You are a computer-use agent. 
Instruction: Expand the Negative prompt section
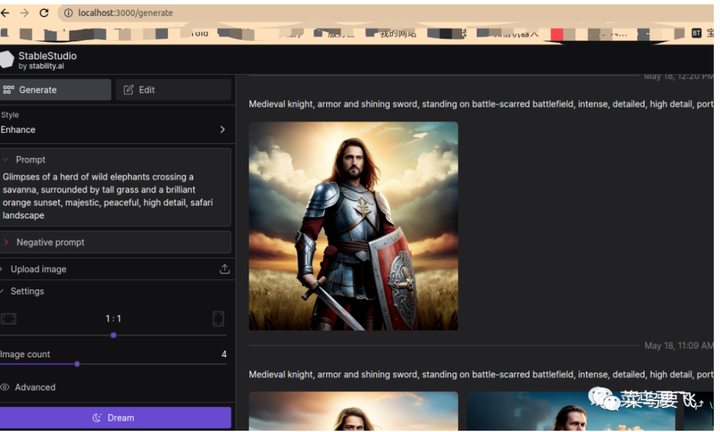pyautogui.click(x=116, y=242)
